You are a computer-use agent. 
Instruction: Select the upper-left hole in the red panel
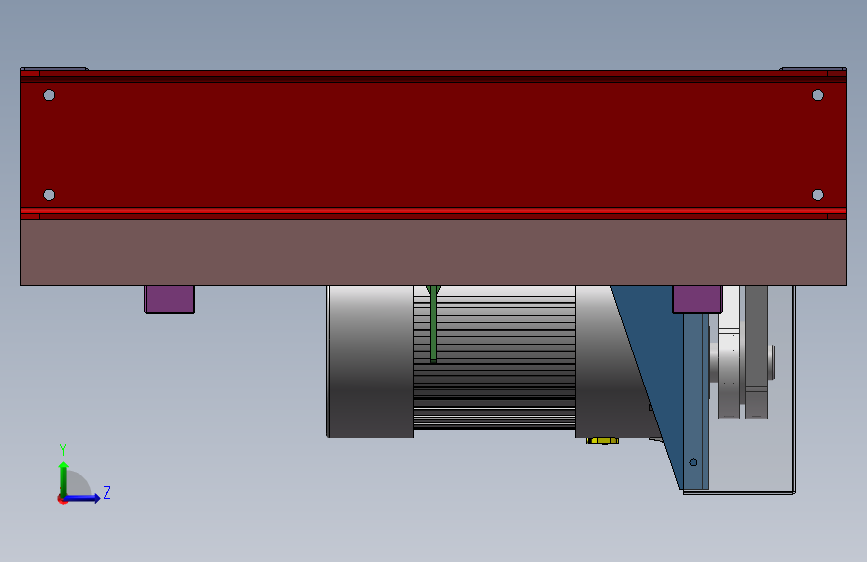coord(49,95)
